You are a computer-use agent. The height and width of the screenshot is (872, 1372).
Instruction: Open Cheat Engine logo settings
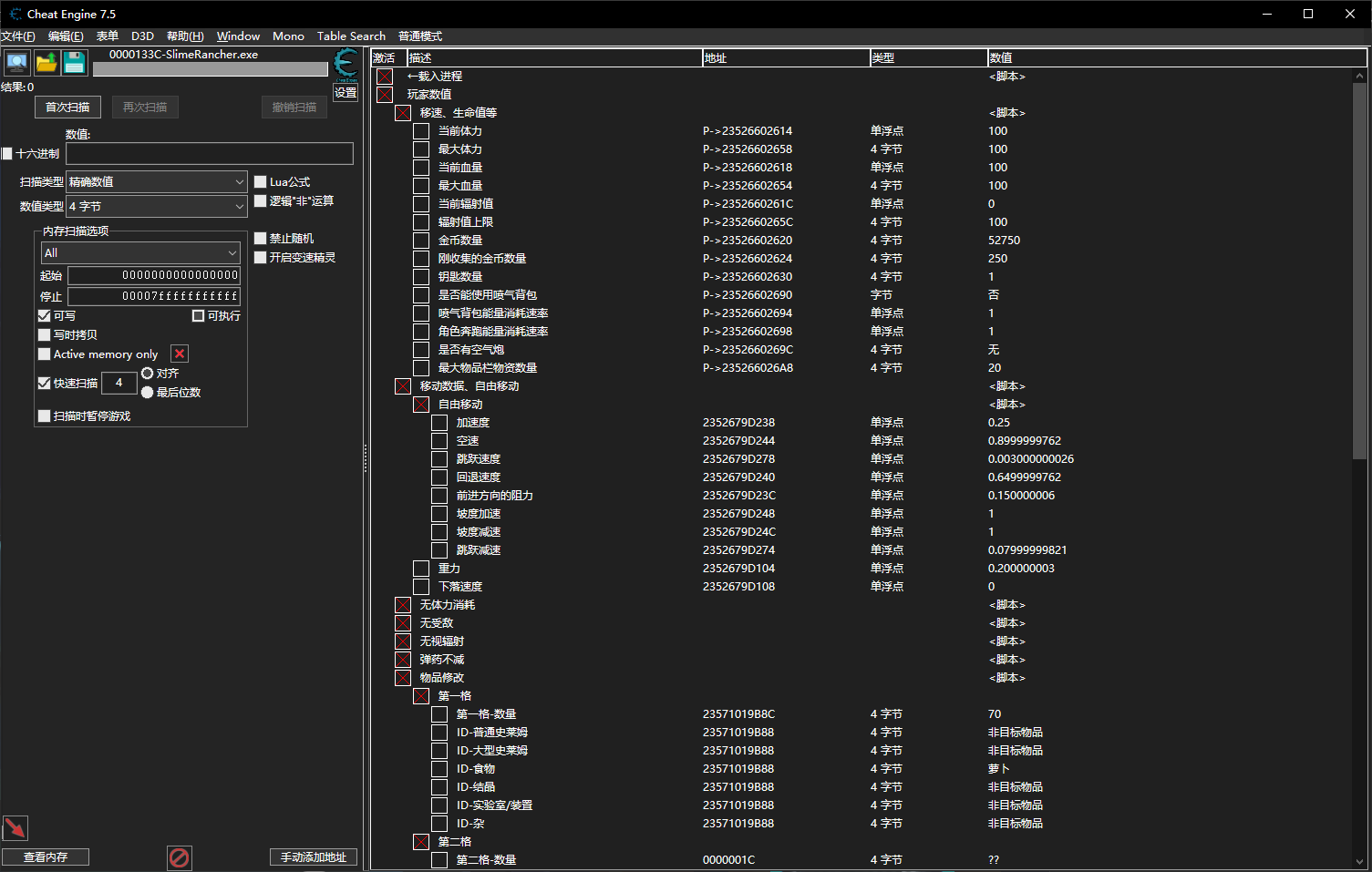click(x=346, y=64)
